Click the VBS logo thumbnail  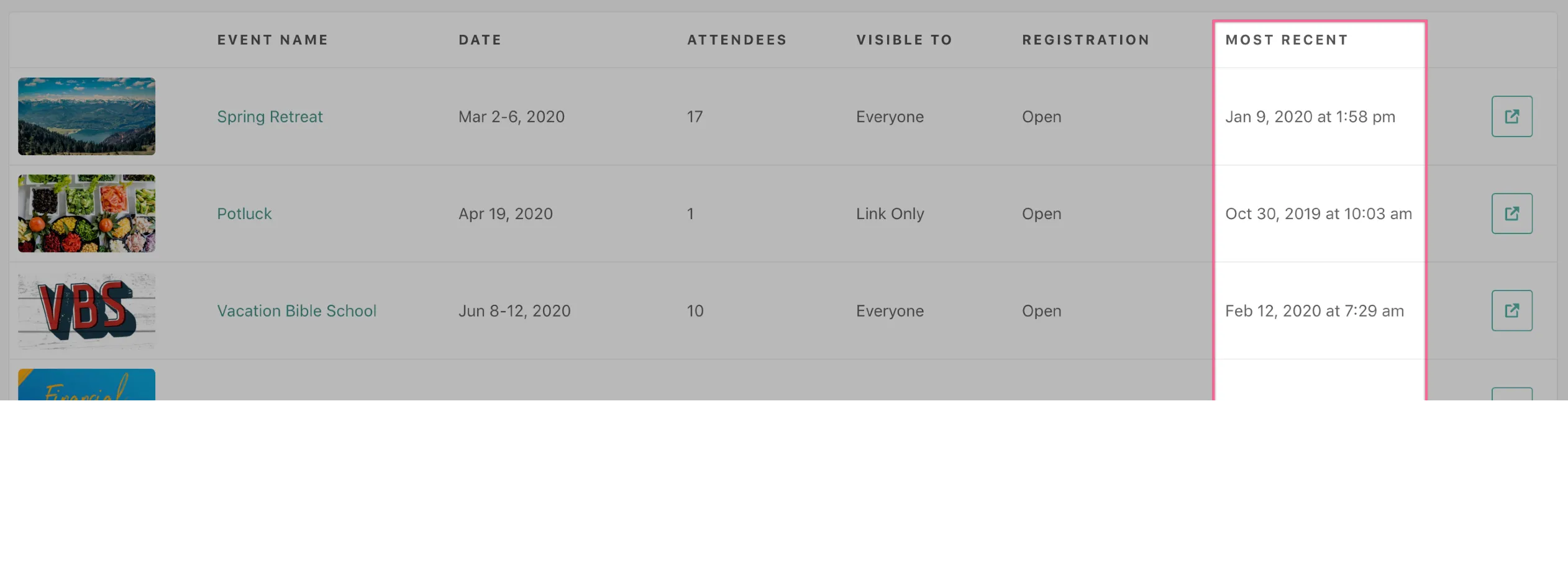tap(86, 310)
